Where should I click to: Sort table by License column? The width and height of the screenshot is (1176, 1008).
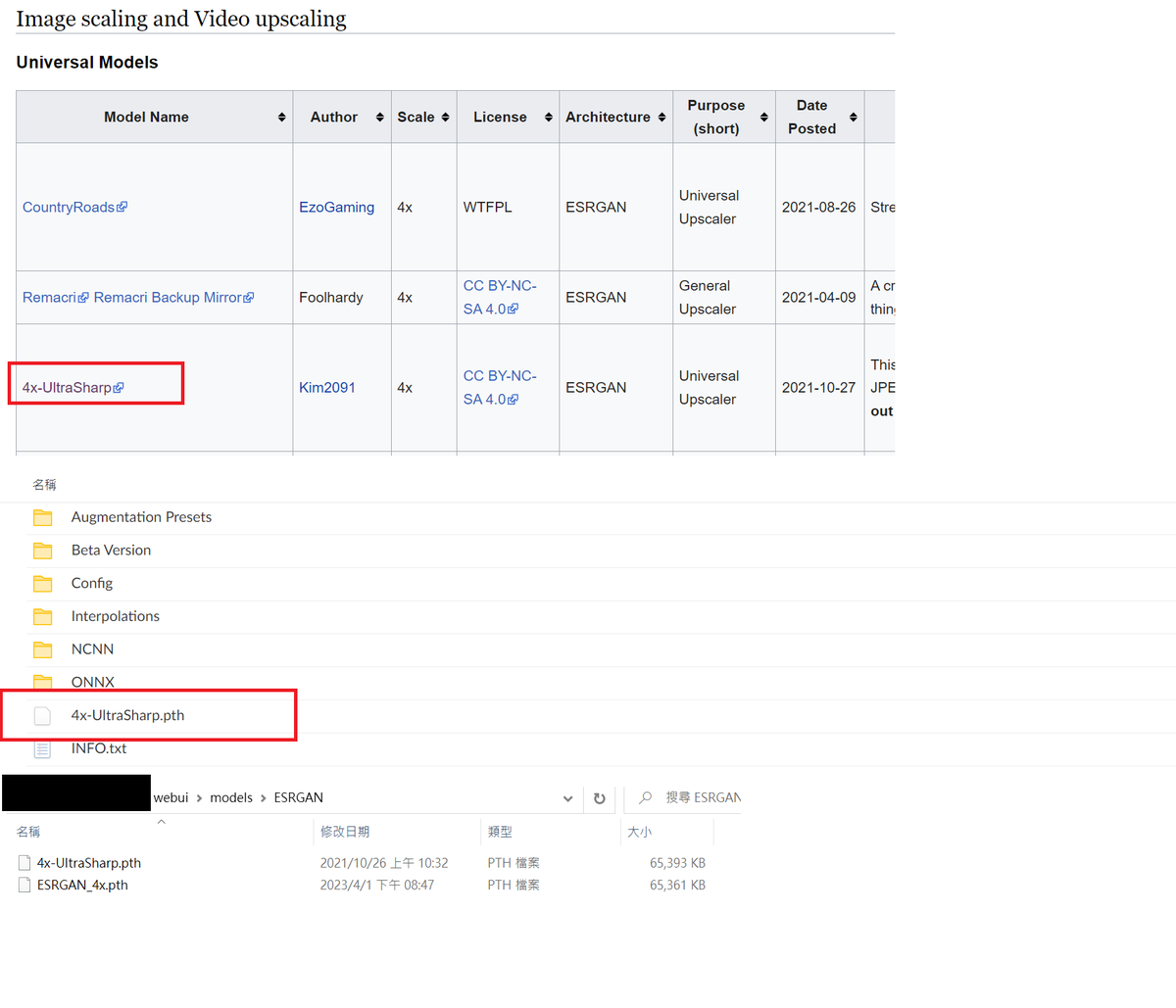(x=548, y=117)
